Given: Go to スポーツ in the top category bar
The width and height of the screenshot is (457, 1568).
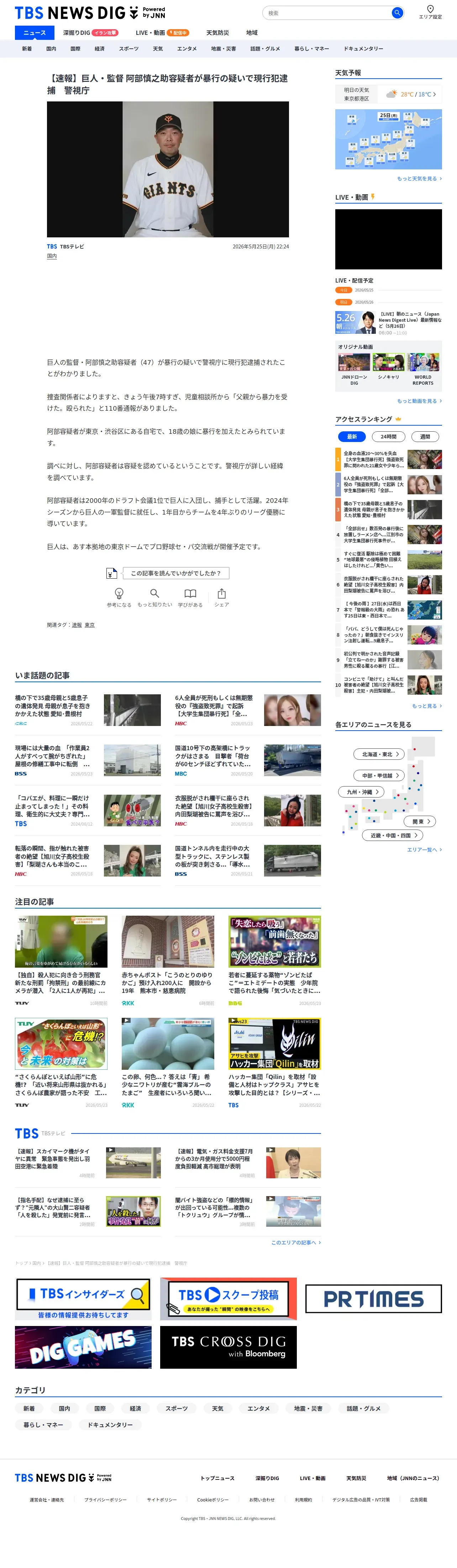Looking at the screenshot, I should click(x=129, y=49).
